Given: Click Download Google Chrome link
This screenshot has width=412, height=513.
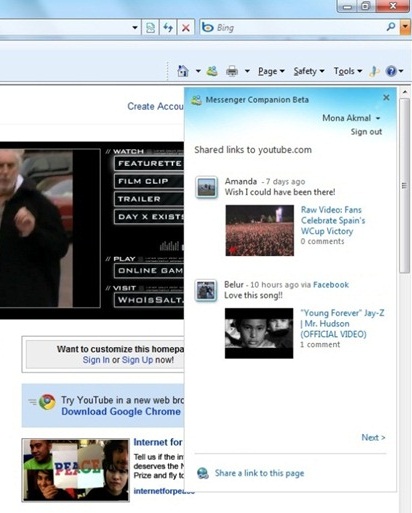Looking at the screenshot, I should point(121,411).
